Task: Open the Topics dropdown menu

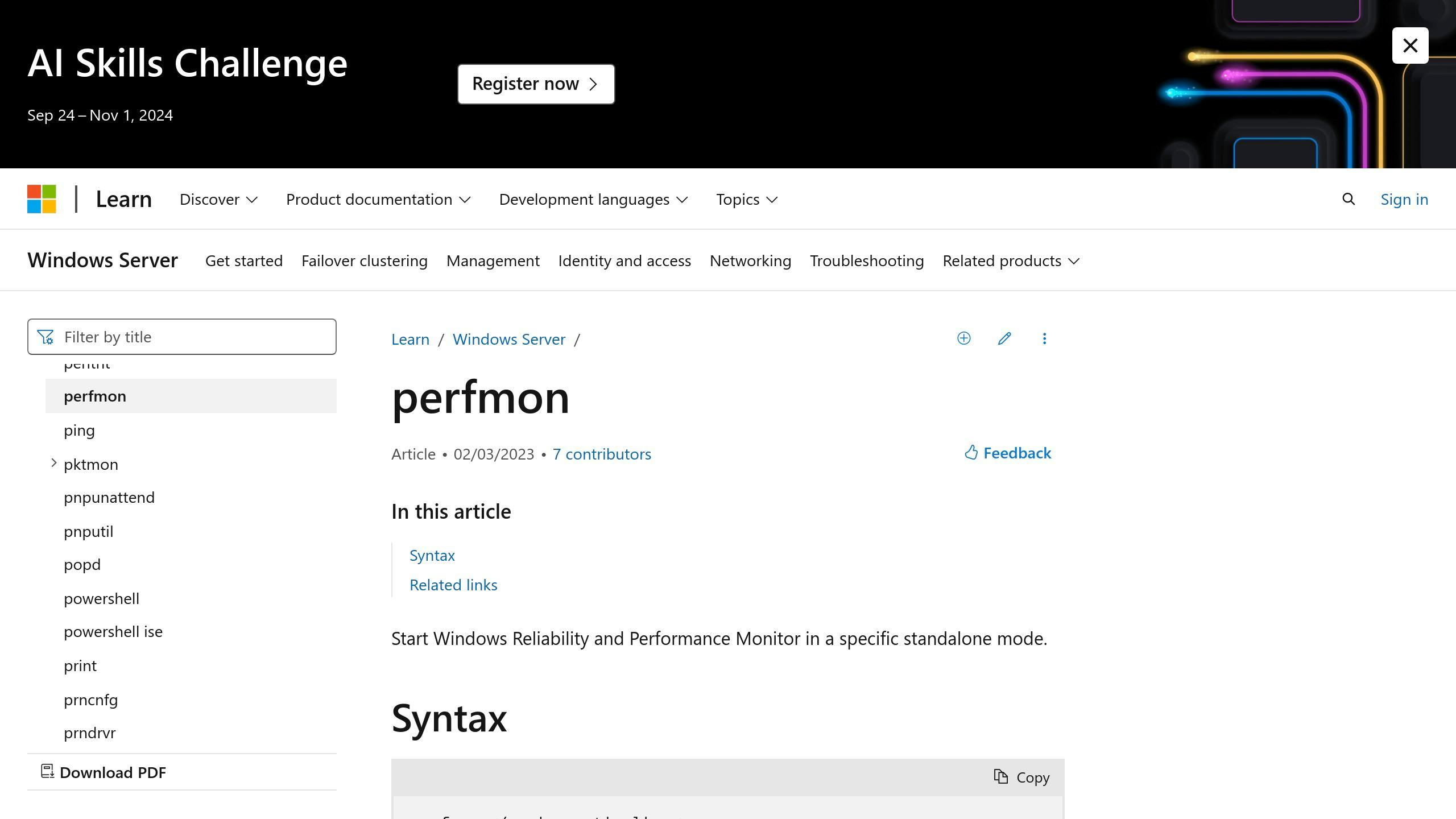Action: coord(747,199)
